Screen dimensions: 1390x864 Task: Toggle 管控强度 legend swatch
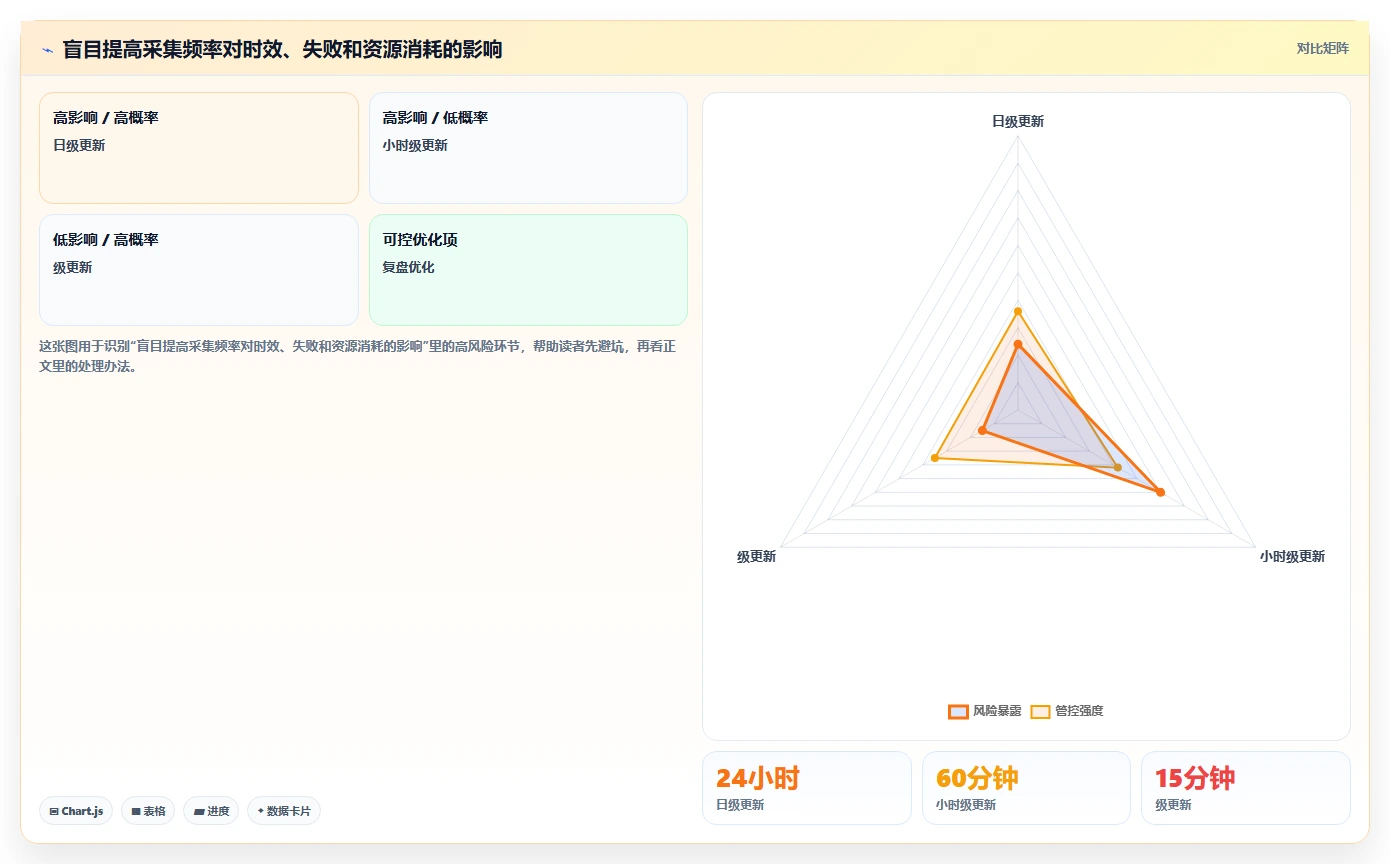tap(1040, 711)
